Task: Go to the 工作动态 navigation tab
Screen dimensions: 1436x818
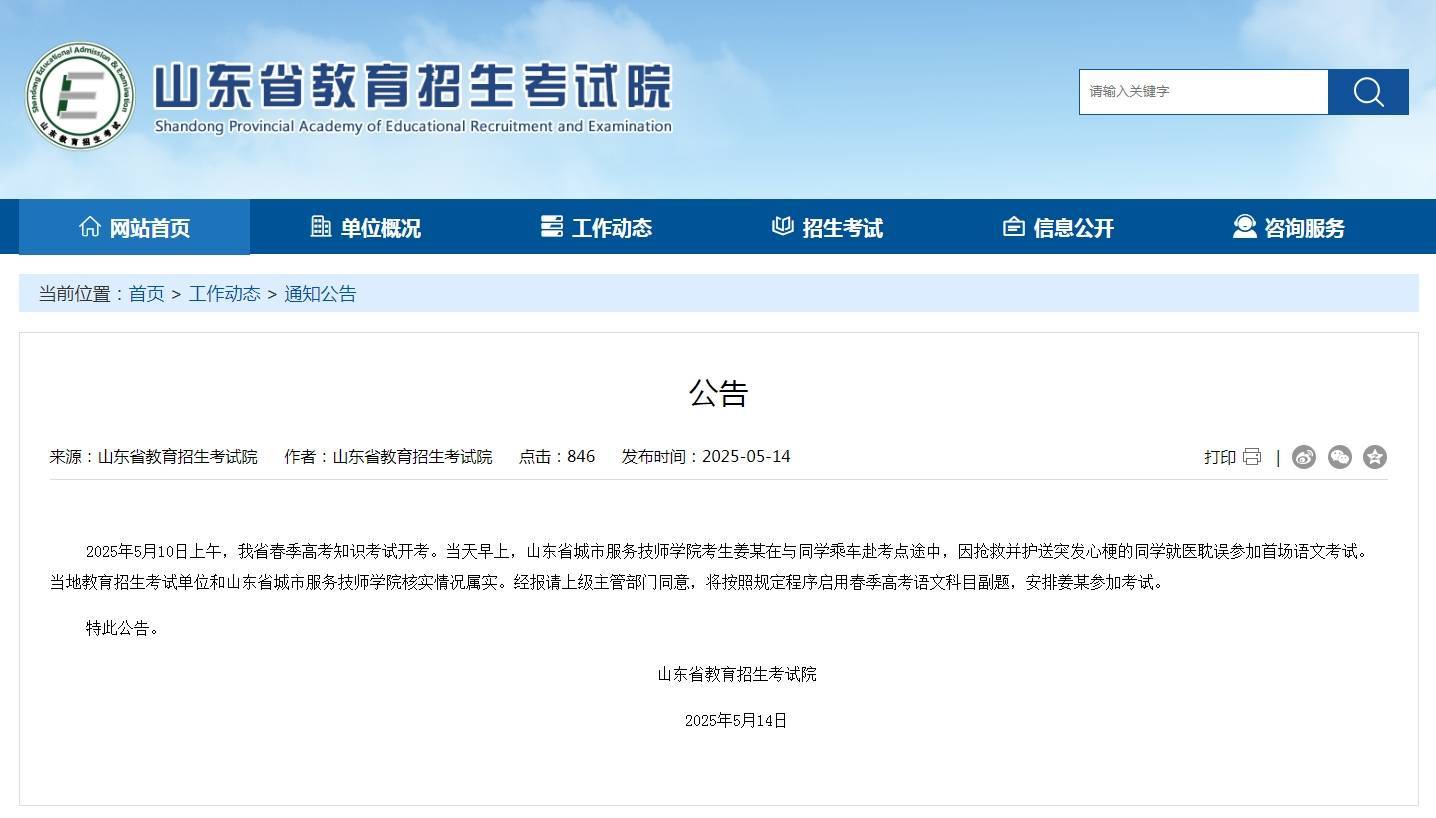Action: (596, 228)
